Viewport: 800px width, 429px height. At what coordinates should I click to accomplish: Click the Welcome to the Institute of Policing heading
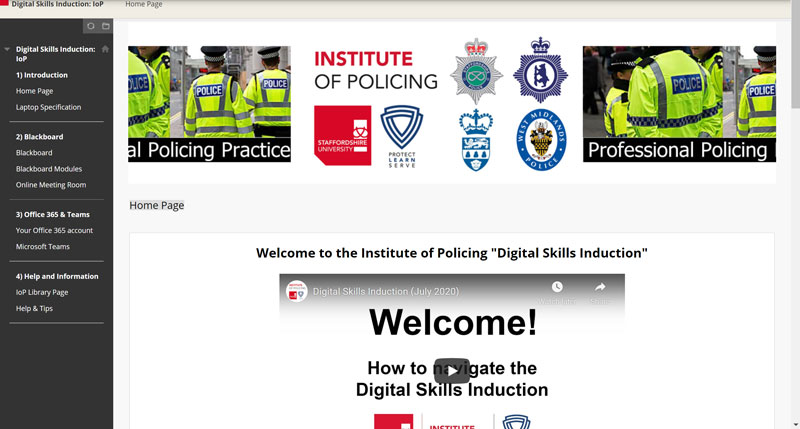[x=452, y=253]
